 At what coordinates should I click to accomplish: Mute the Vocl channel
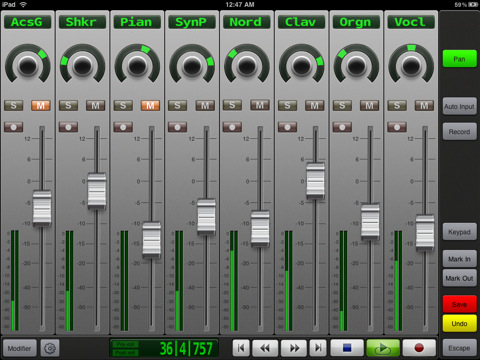(424, 106)
